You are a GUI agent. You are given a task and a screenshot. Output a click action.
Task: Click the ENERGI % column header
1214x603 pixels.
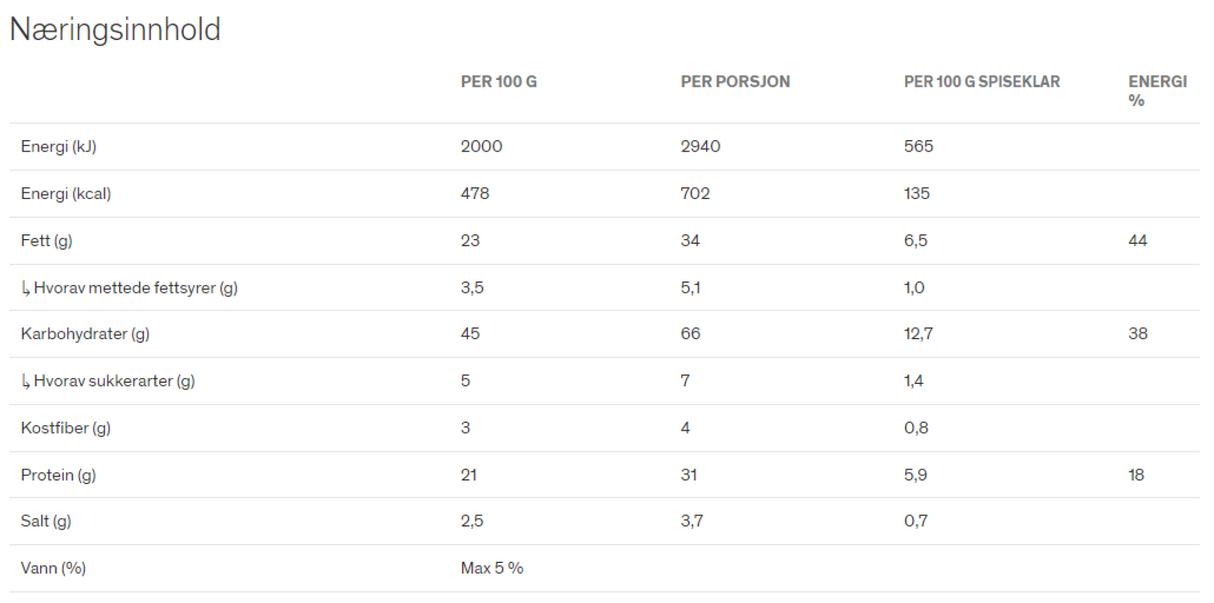[1158, 91]
